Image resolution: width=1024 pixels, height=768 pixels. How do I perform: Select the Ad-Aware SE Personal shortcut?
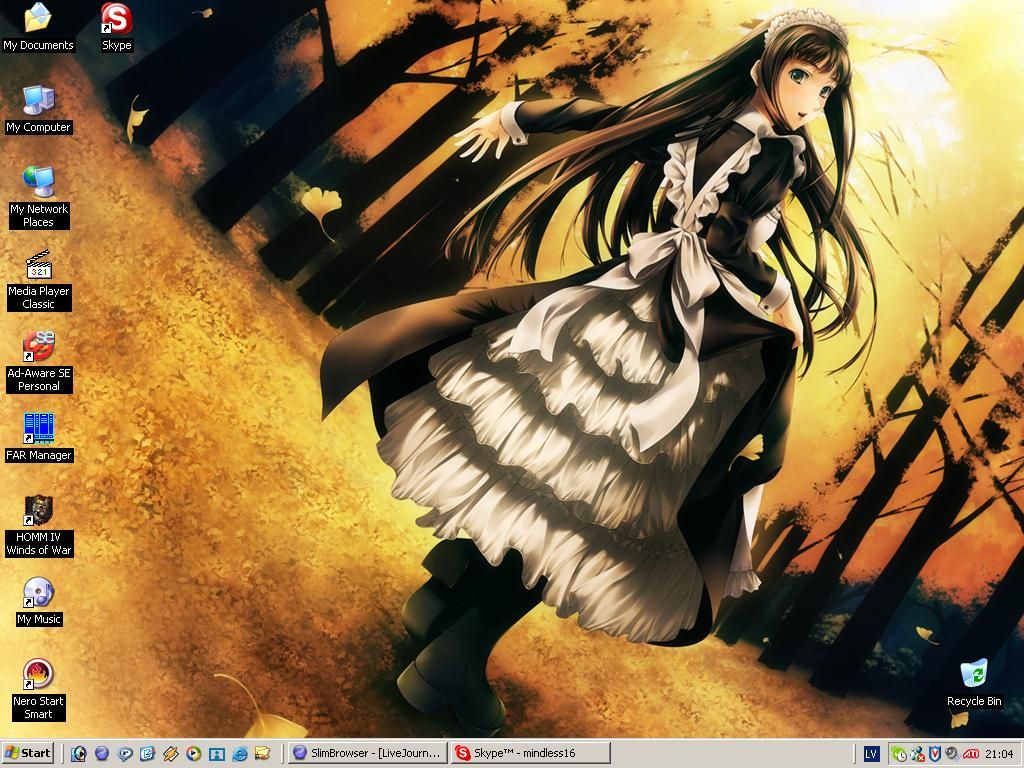[39, 362]
